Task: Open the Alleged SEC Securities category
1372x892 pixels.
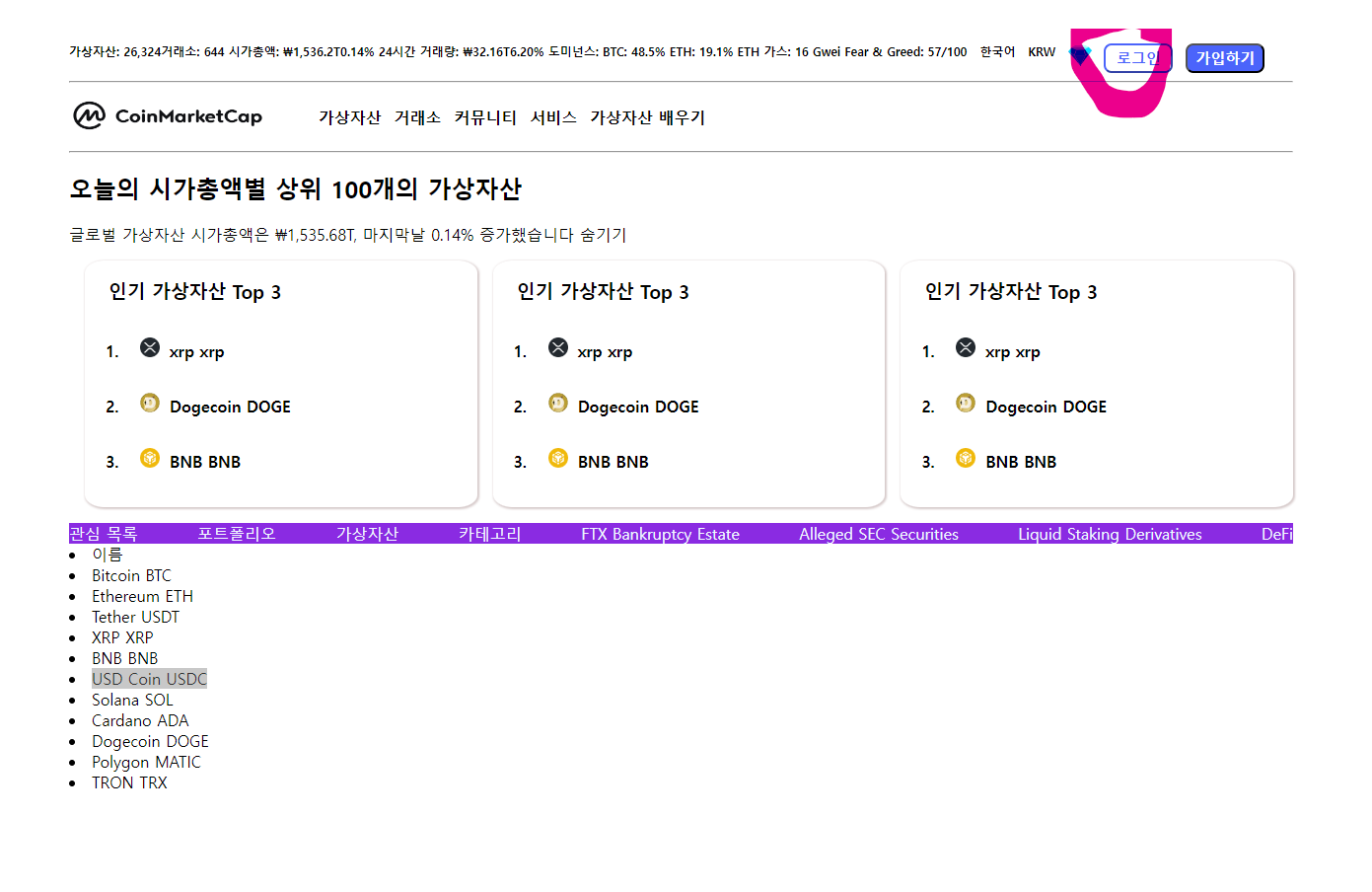Action: pos(879,534)
